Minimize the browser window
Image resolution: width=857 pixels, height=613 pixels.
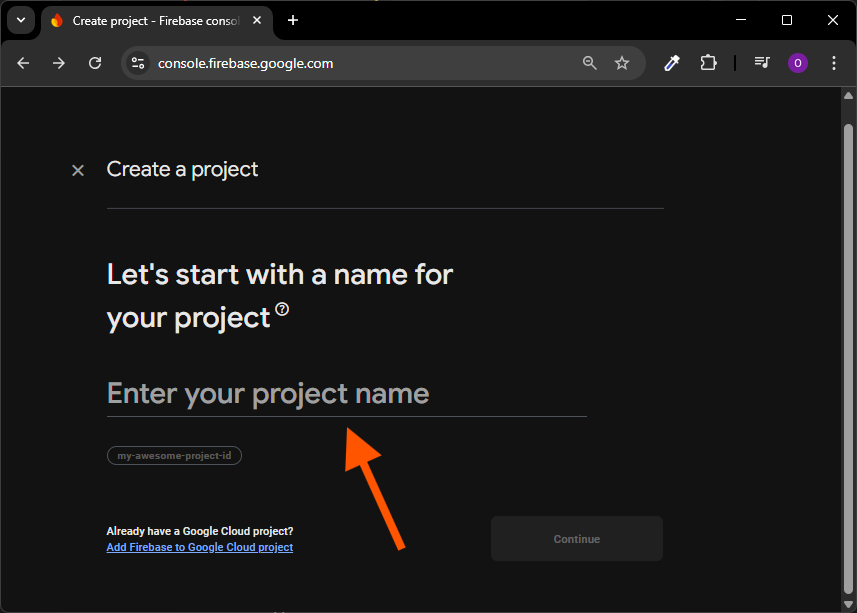741,20
